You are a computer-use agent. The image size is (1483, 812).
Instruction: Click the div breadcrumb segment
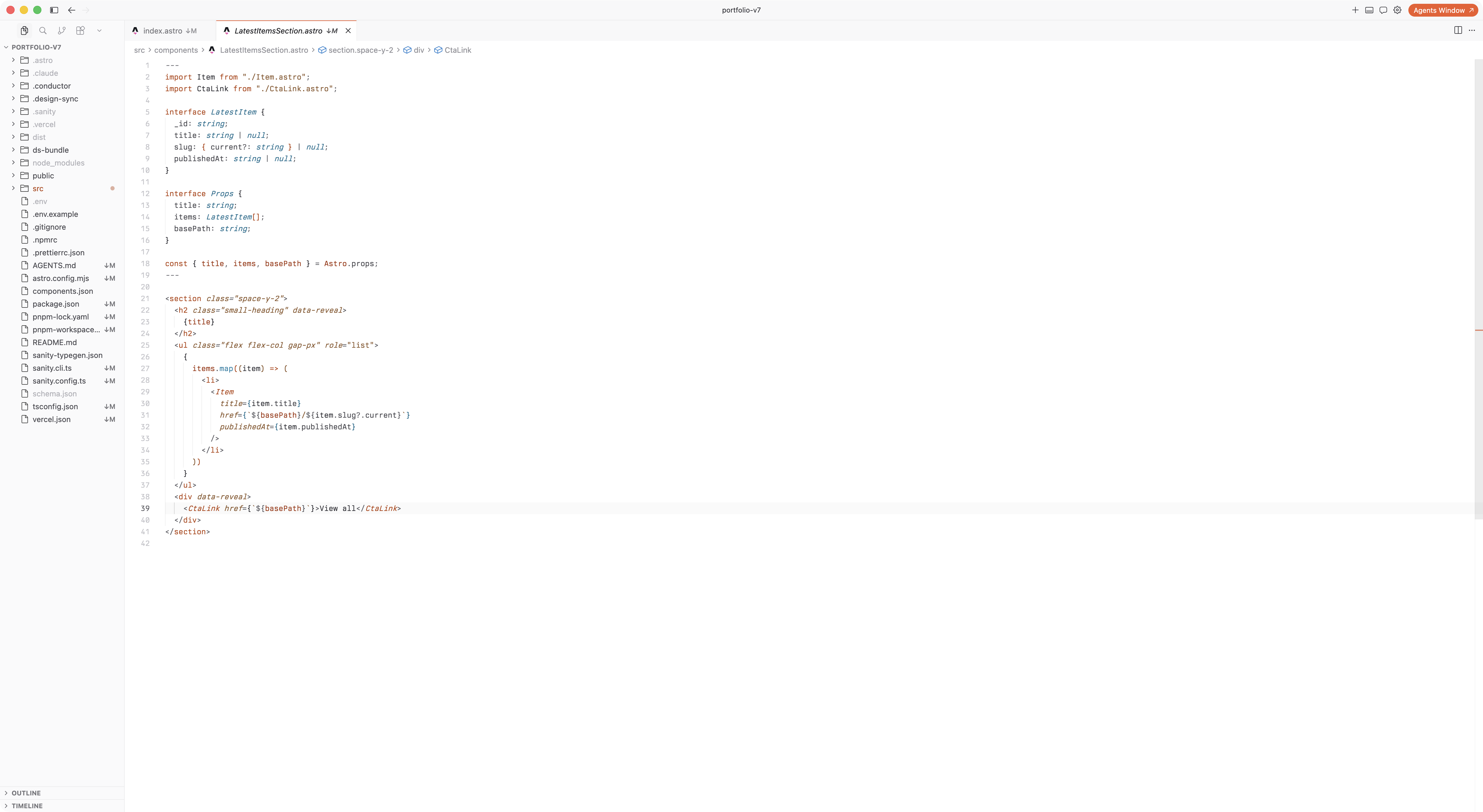tap(414, 50)
